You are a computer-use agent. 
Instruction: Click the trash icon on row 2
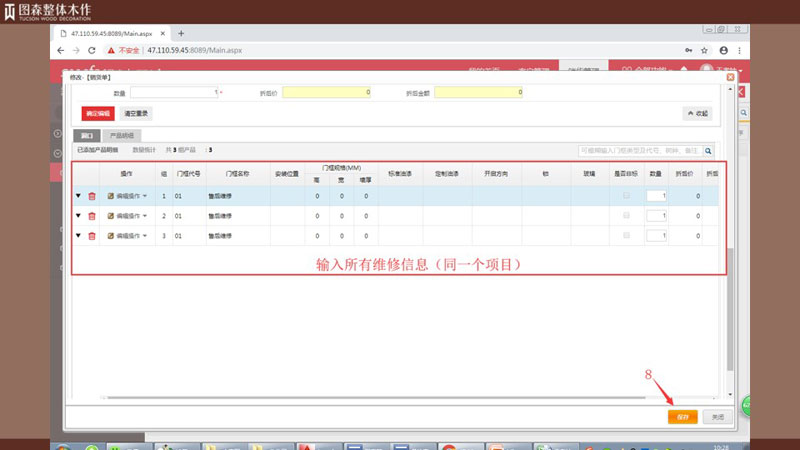[x=92, y=216]
